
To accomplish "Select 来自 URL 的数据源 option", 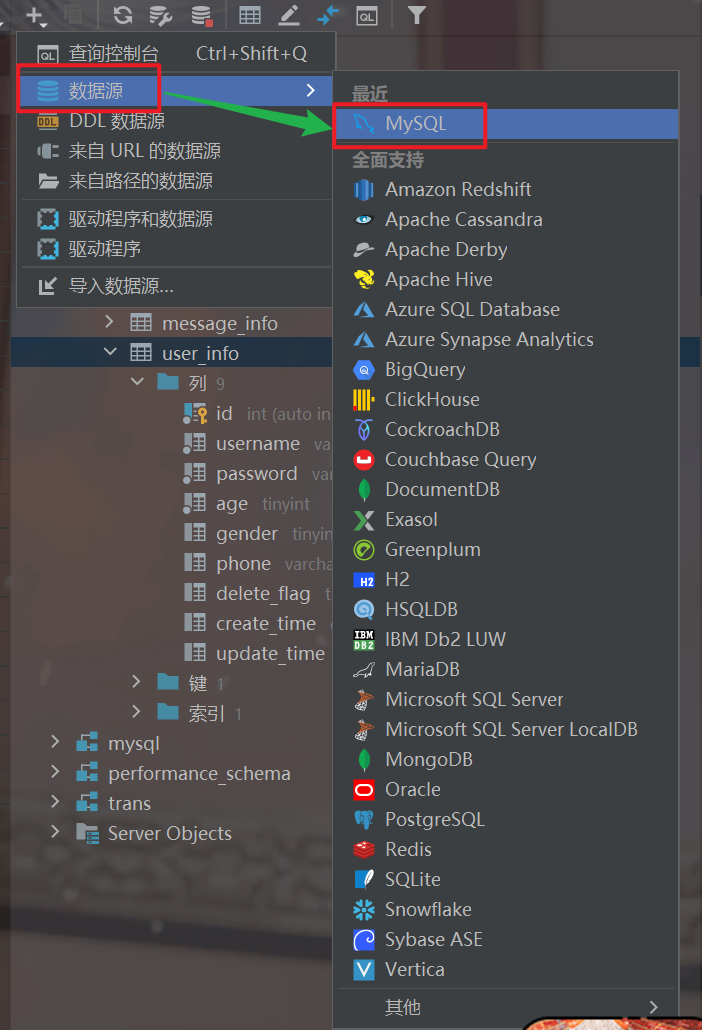I will (176, 151).
